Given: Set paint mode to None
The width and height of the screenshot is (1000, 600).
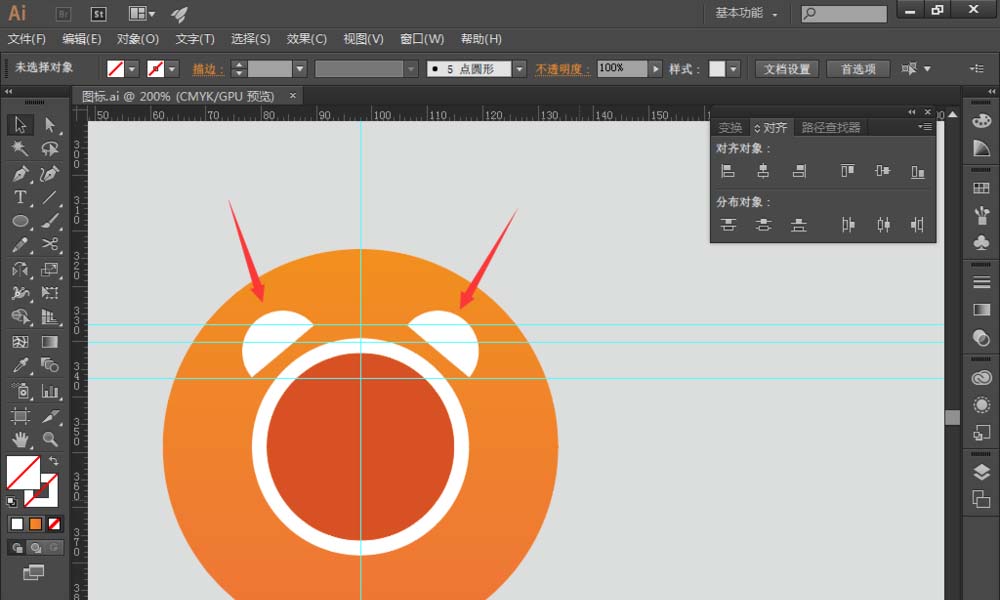Looking at the screenshot, I should (54, 524).
